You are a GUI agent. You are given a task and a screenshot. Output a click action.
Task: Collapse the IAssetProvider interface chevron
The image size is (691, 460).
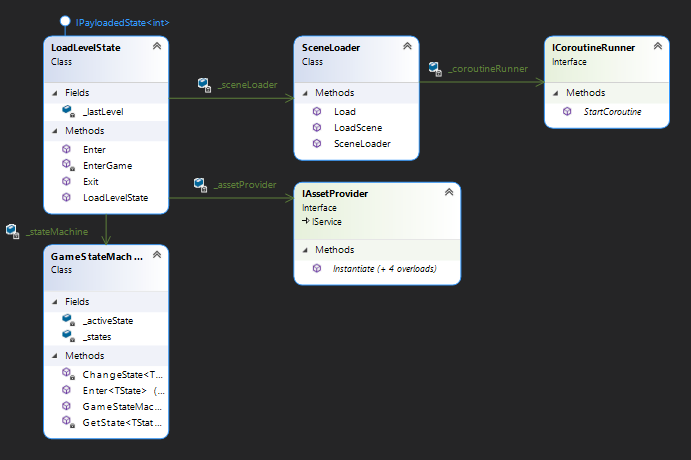click(449, 192)
